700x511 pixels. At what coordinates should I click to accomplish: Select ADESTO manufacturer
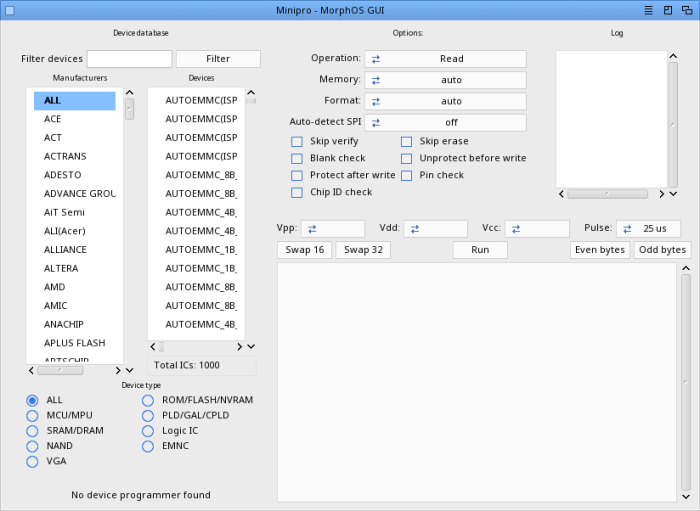click(x=75, y=175)
